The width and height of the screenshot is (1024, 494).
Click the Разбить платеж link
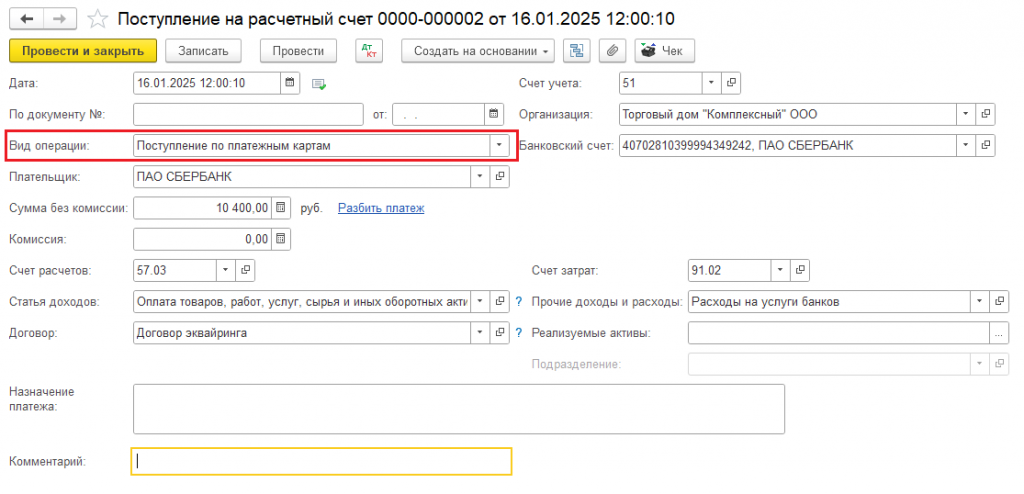pos(381,208)
